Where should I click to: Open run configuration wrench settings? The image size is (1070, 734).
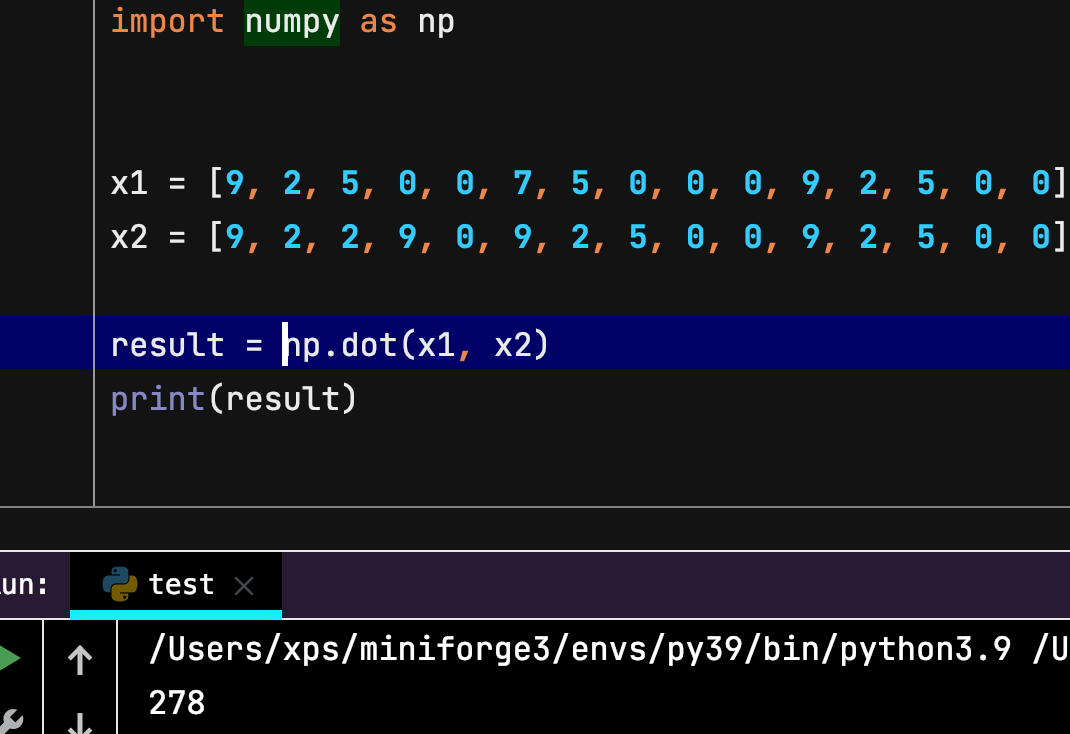[x=8, y=720]
